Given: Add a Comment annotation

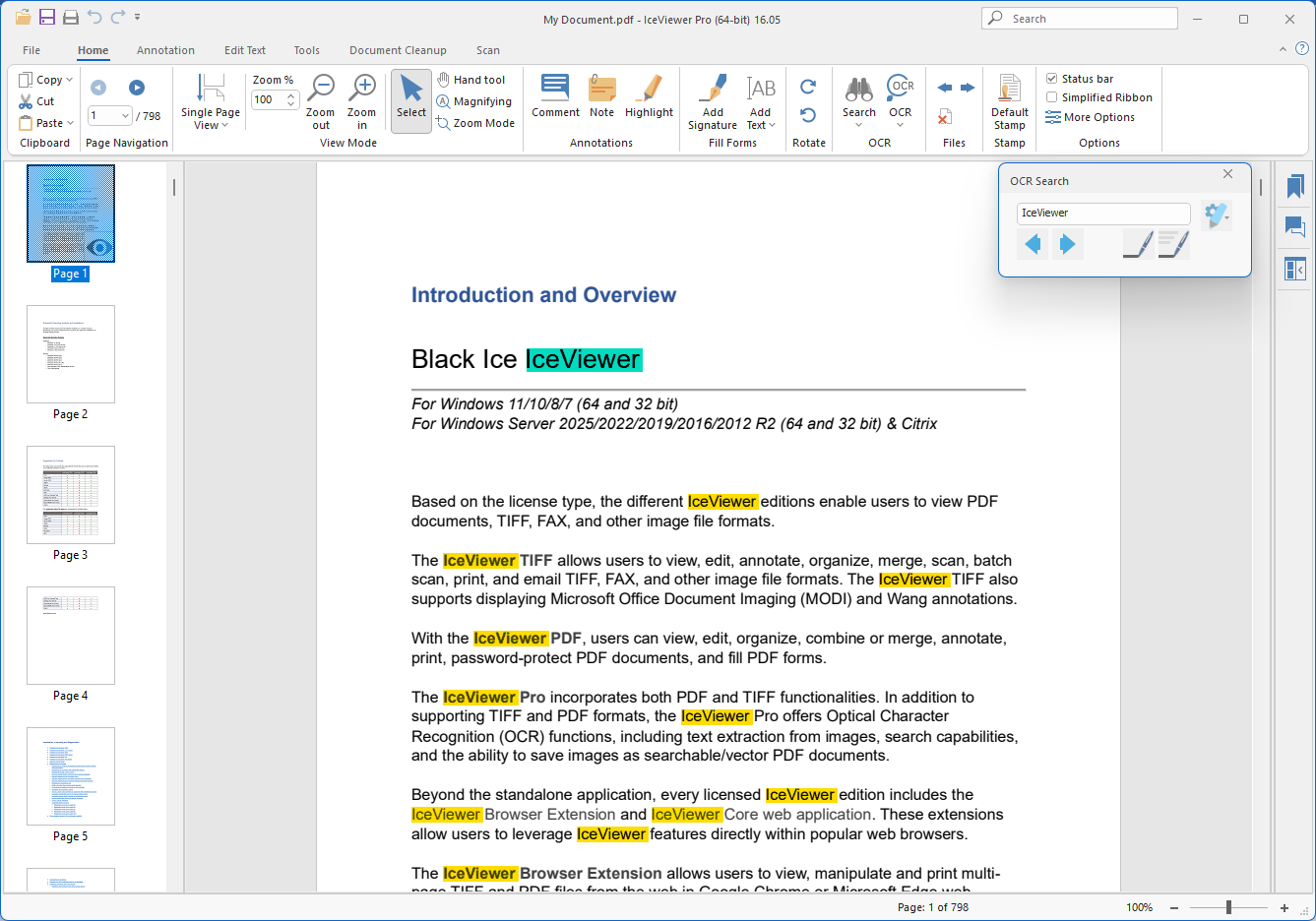Looking at the screenshot, I should (555, 96).
